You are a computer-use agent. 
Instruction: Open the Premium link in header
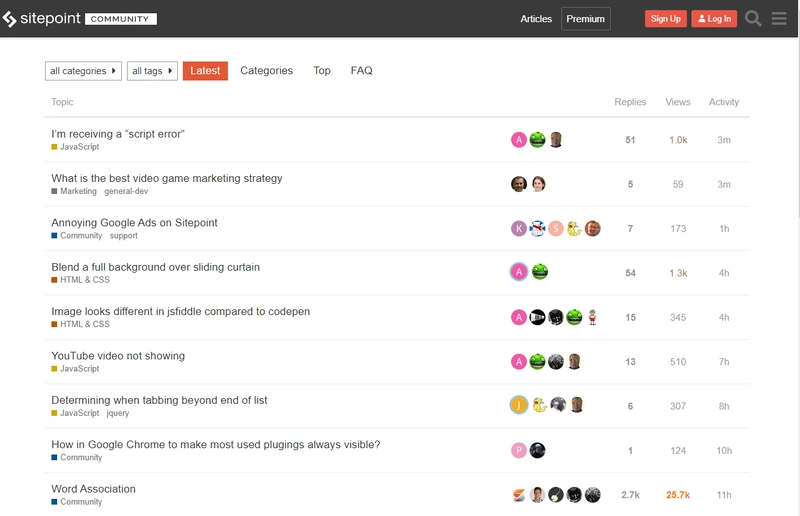(x=586, y=19)
